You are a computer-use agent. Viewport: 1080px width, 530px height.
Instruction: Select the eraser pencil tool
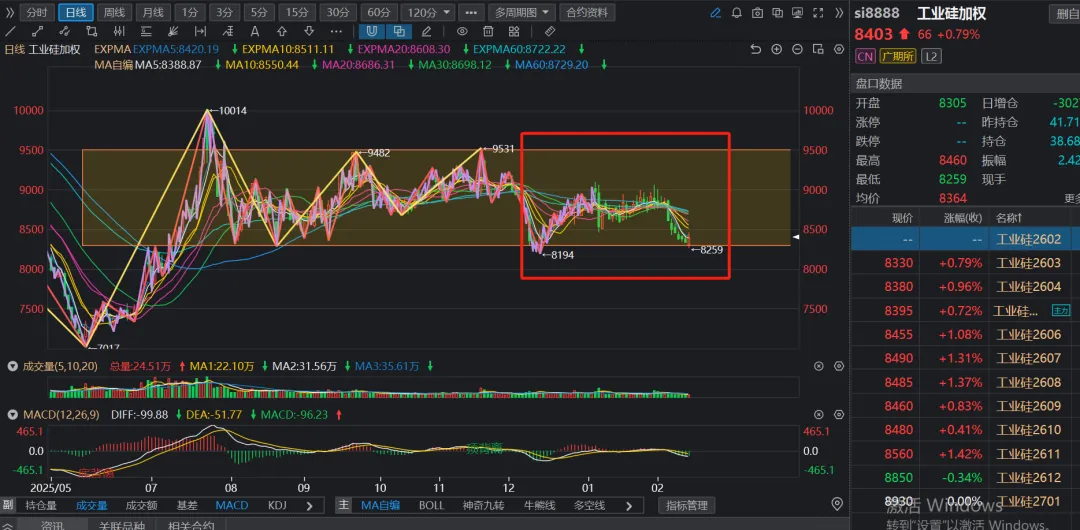pos(426,31)
